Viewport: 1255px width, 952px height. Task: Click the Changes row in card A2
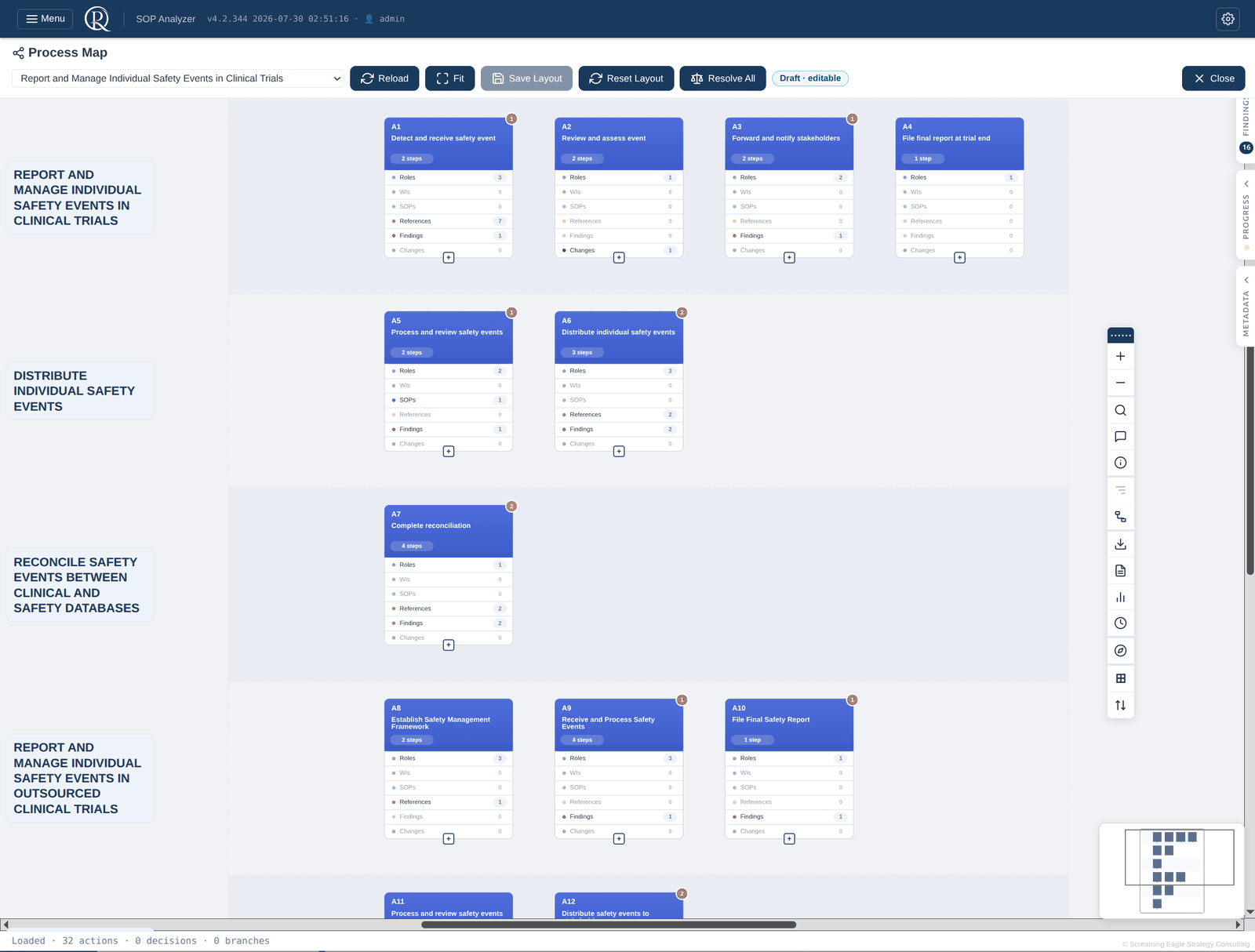coord(619,250)
